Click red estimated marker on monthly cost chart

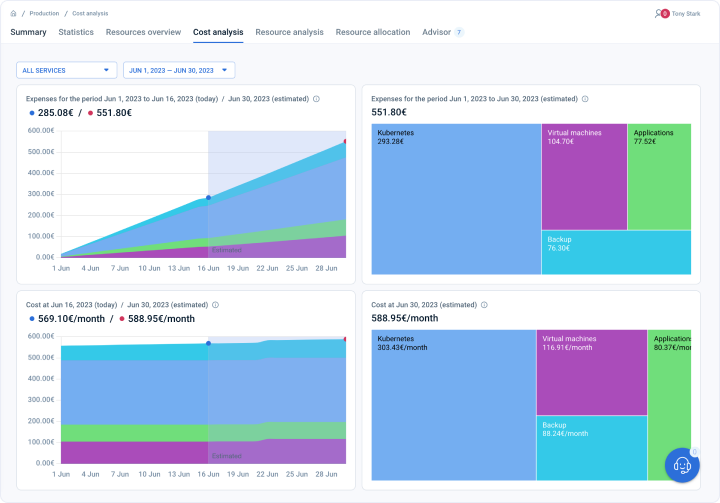tap(345, 339)
